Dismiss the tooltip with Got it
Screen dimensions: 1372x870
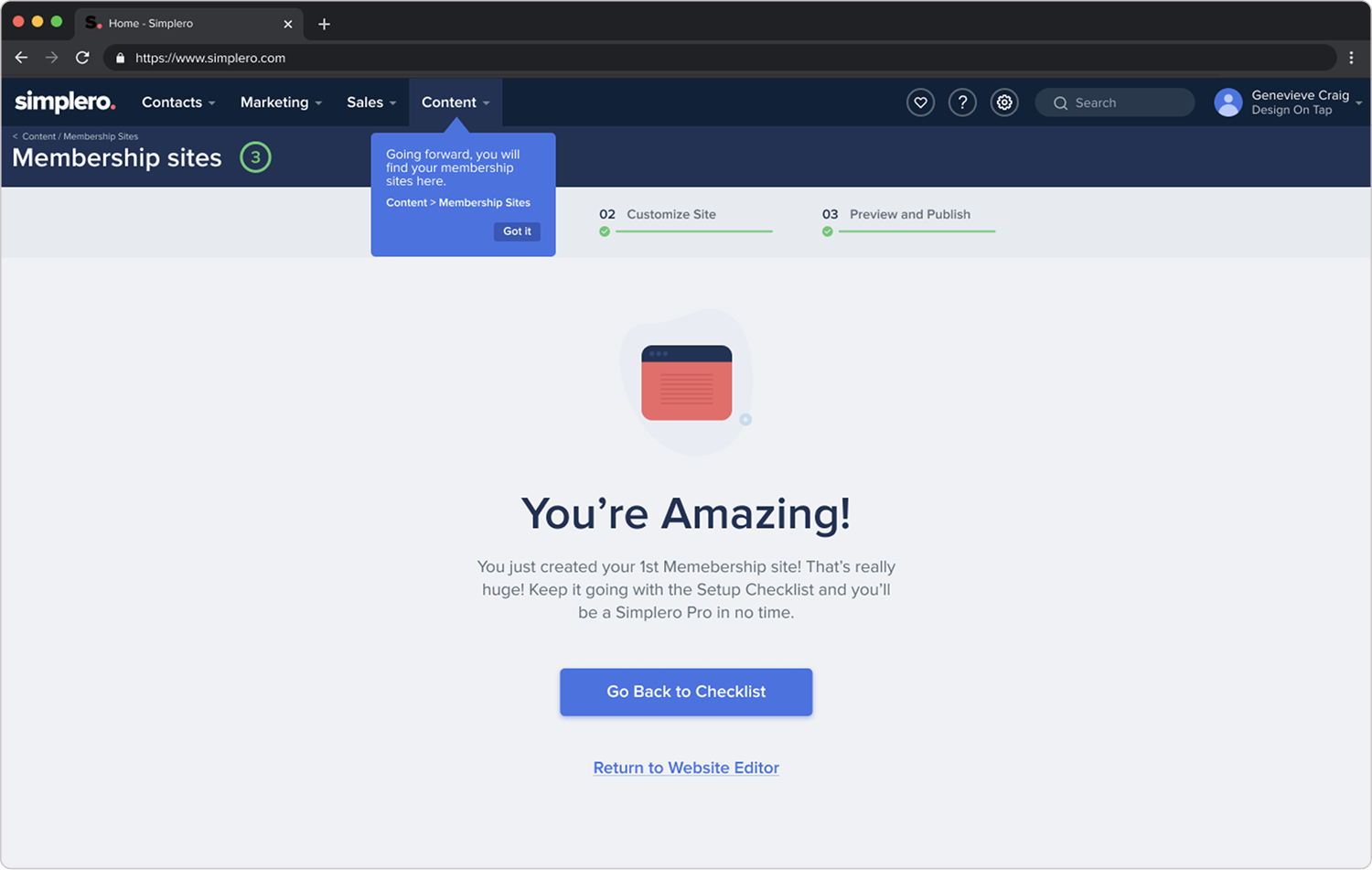tap(517, 231)
